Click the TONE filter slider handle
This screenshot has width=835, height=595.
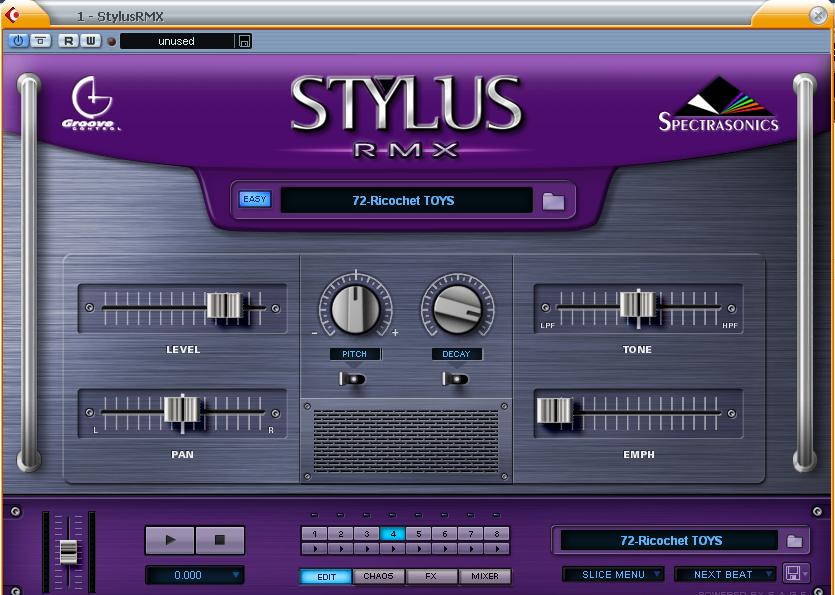(x=637, y=305)
